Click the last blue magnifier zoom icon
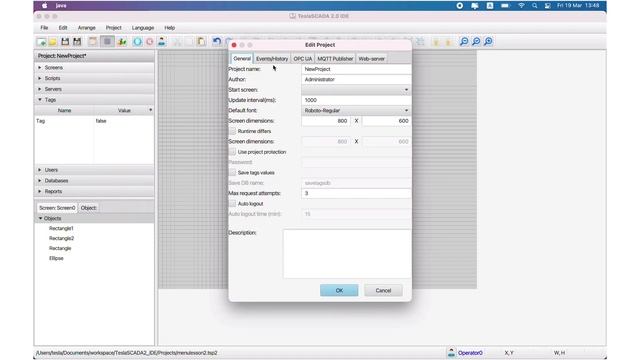The width and height of the screenshot is (640, 360). 488,42
